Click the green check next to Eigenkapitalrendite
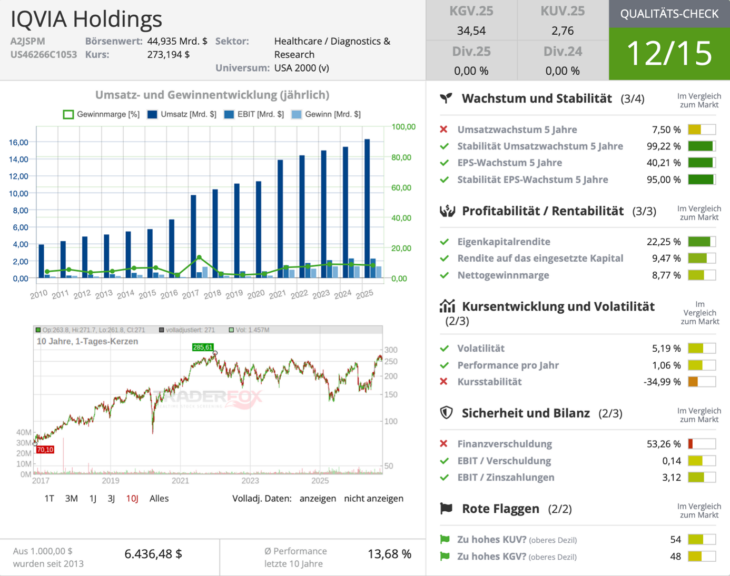730x576 pixels. click(x=444, y=242)
